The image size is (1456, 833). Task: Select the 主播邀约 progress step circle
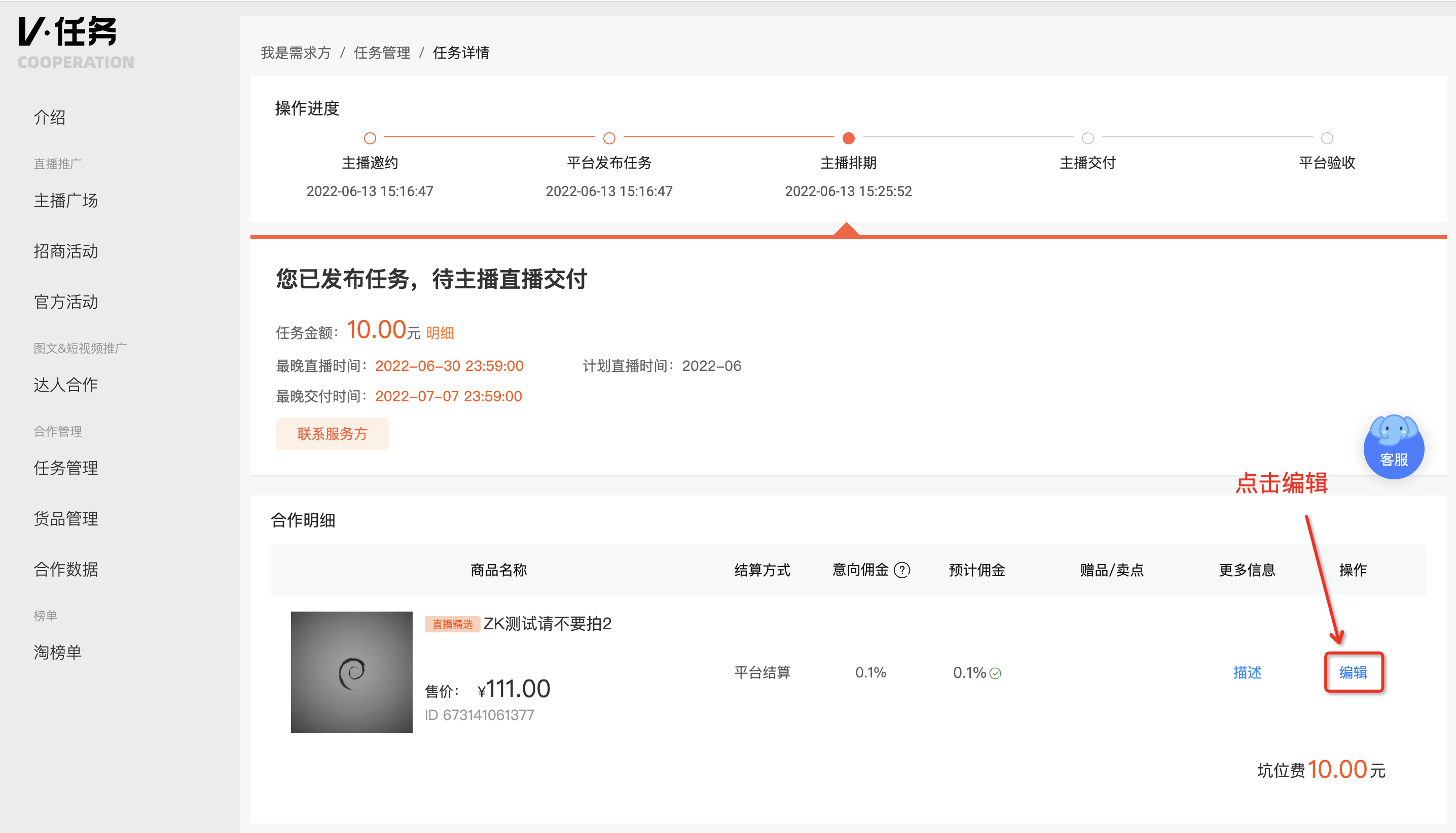coord(370,138)
